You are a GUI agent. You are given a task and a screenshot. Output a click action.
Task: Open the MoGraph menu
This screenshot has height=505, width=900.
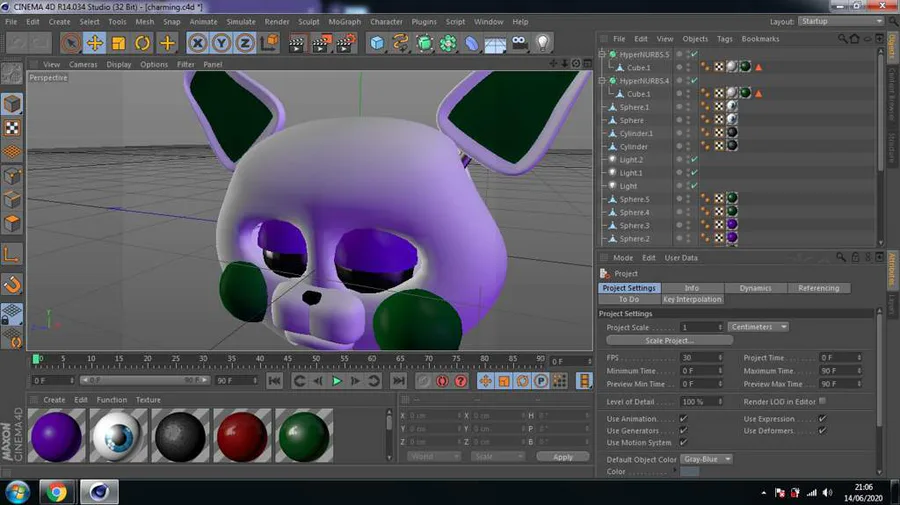pos(344,22)
